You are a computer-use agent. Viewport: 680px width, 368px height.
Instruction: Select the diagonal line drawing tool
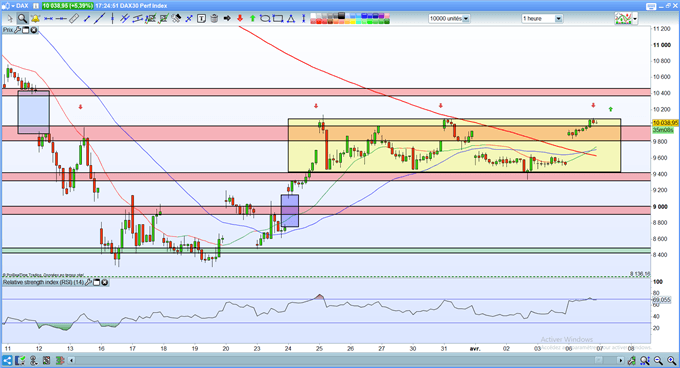pyautogui.click(x=99, y=19)
